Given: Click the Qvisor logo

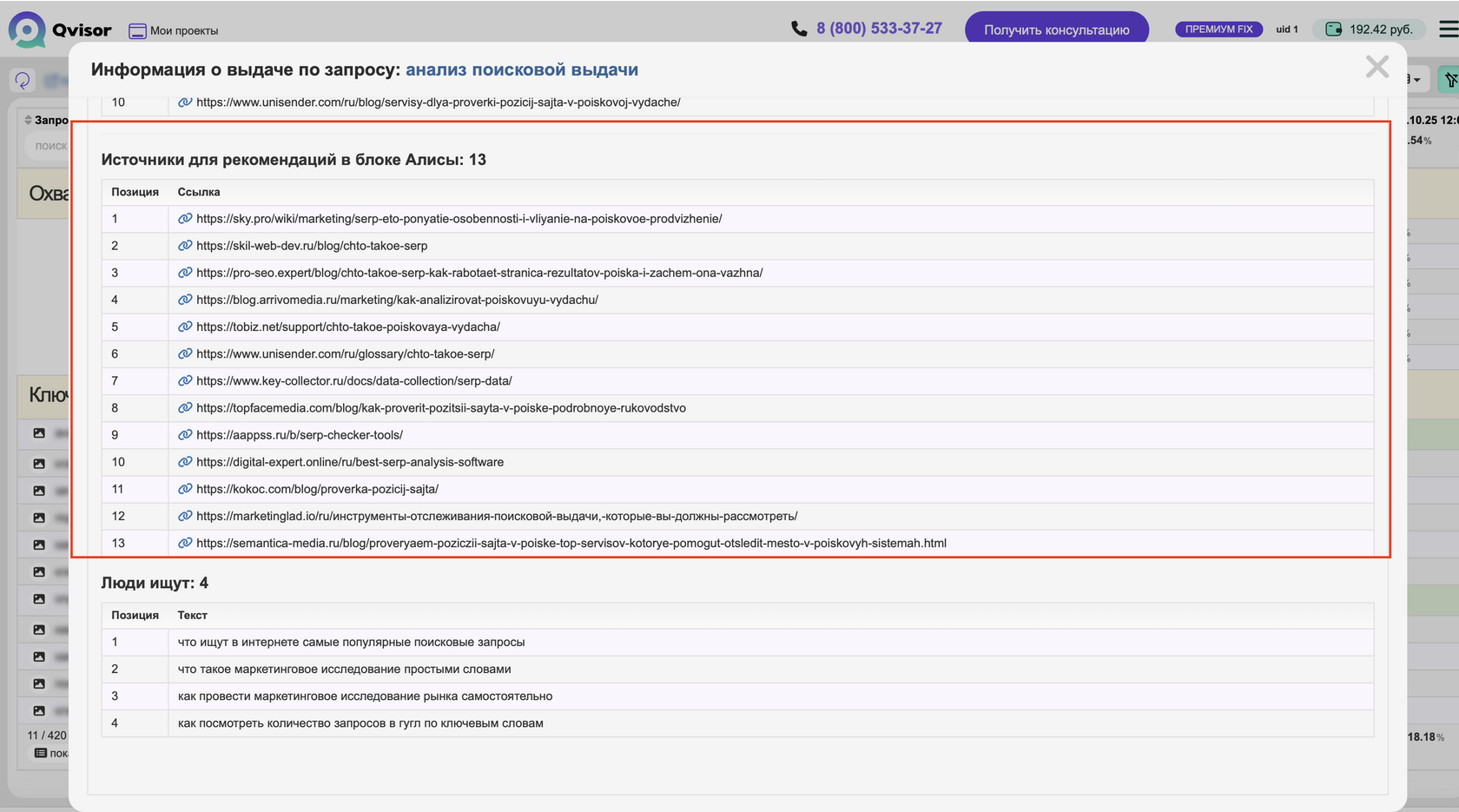Looking at the screenshot, I should coord(60,30).
